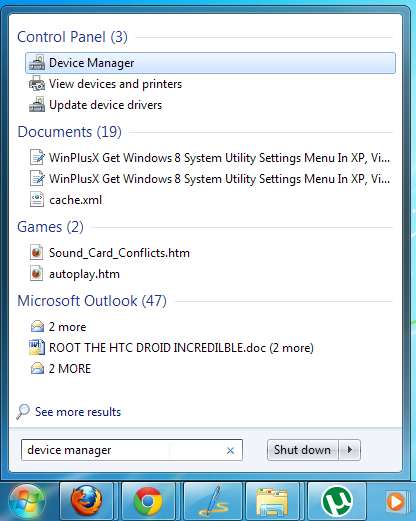Launch Firefox from the taskbar
The image size is (416, 521).
pyautogui.click(x=86, y=501)
